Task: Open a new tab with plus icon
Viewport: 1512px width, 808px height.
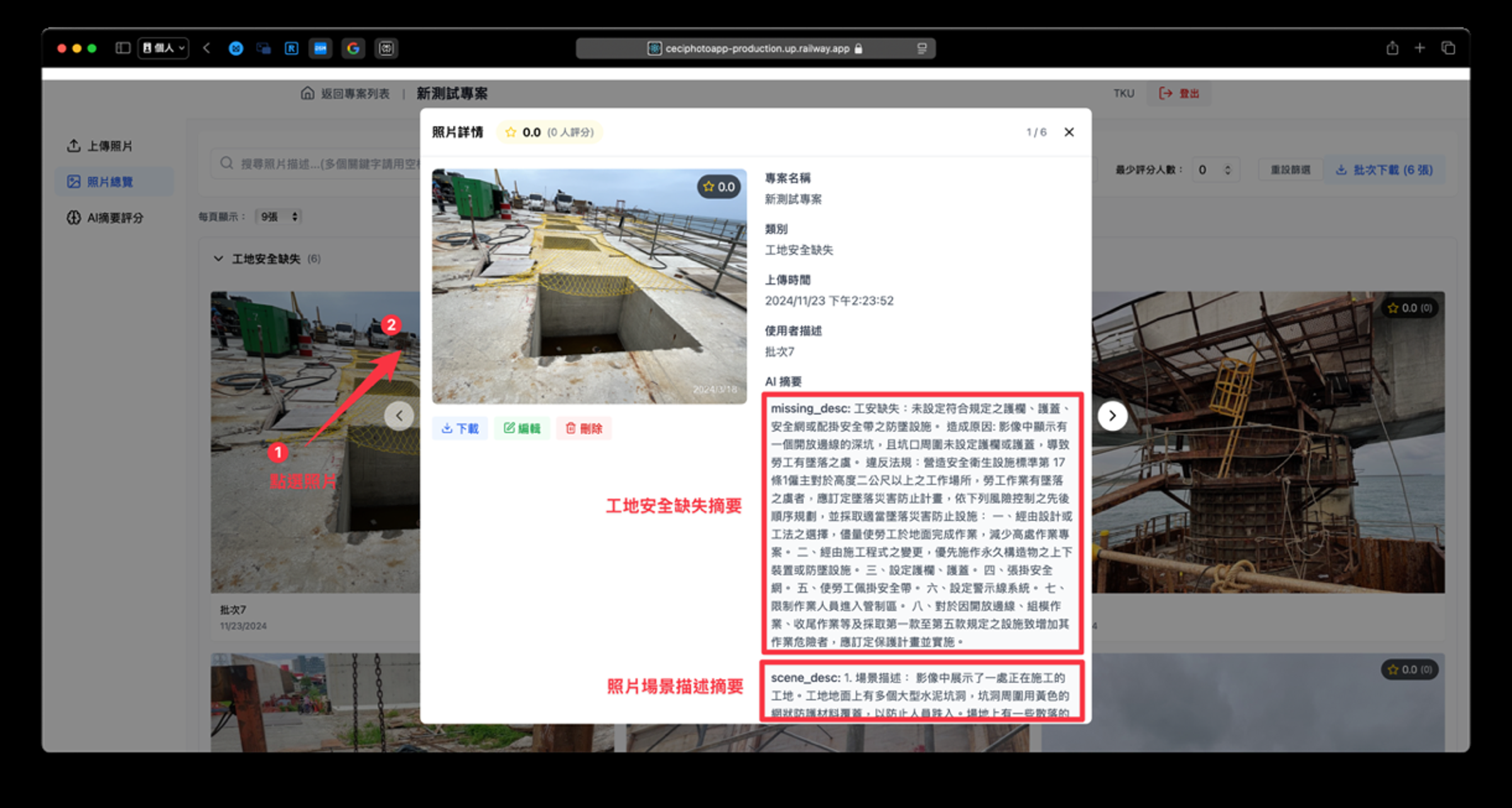Action: (x=1420, y=48)
